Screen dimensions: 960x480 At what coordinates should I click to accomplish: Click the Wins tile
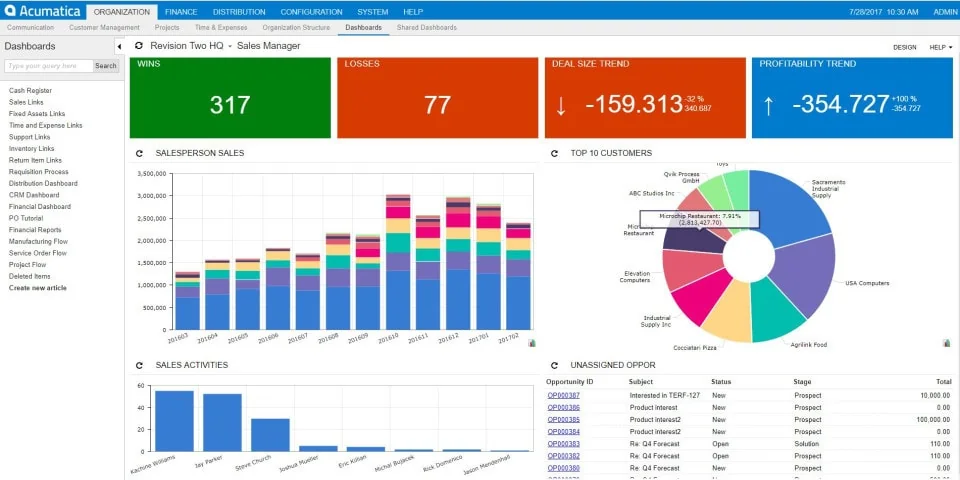[x=230, y=98]
